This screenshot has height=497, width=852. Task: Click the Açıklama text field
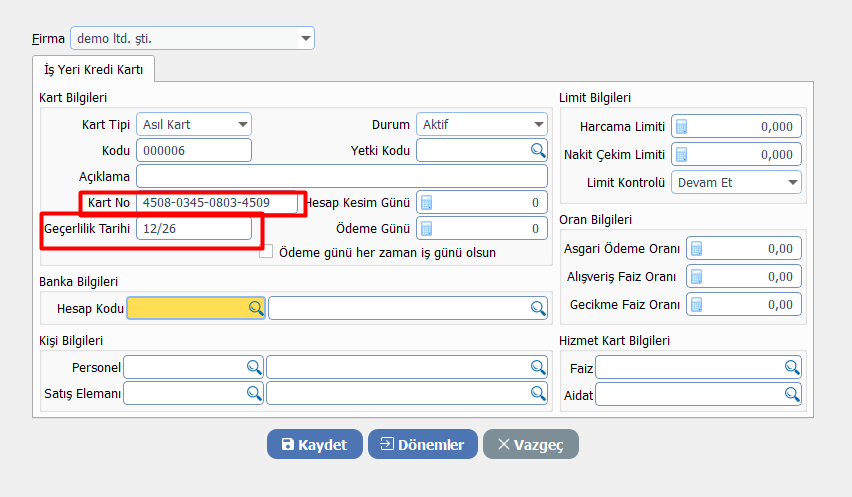[x=341, y=176]
